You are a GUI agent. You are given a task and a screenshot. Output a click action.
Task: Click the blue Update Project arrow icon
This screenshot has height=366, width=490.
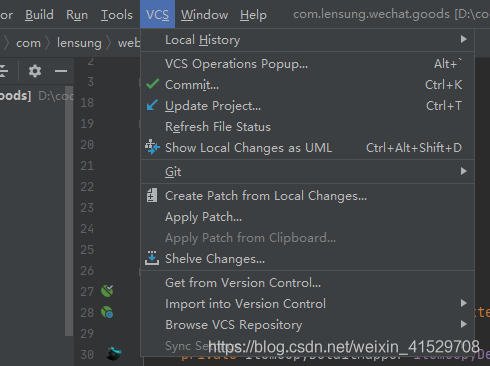tap(152, 105)
